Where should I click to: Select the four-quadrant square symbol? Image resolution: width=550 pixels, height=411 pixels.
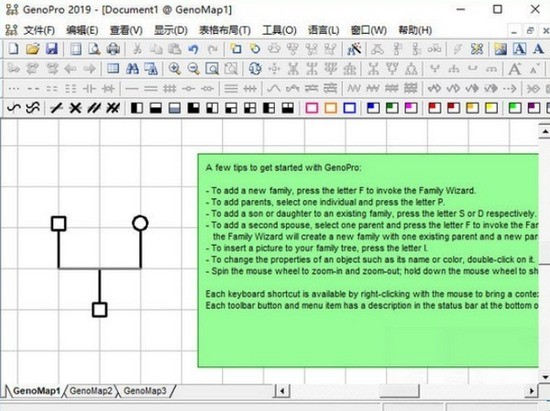(x=250, y=108)
